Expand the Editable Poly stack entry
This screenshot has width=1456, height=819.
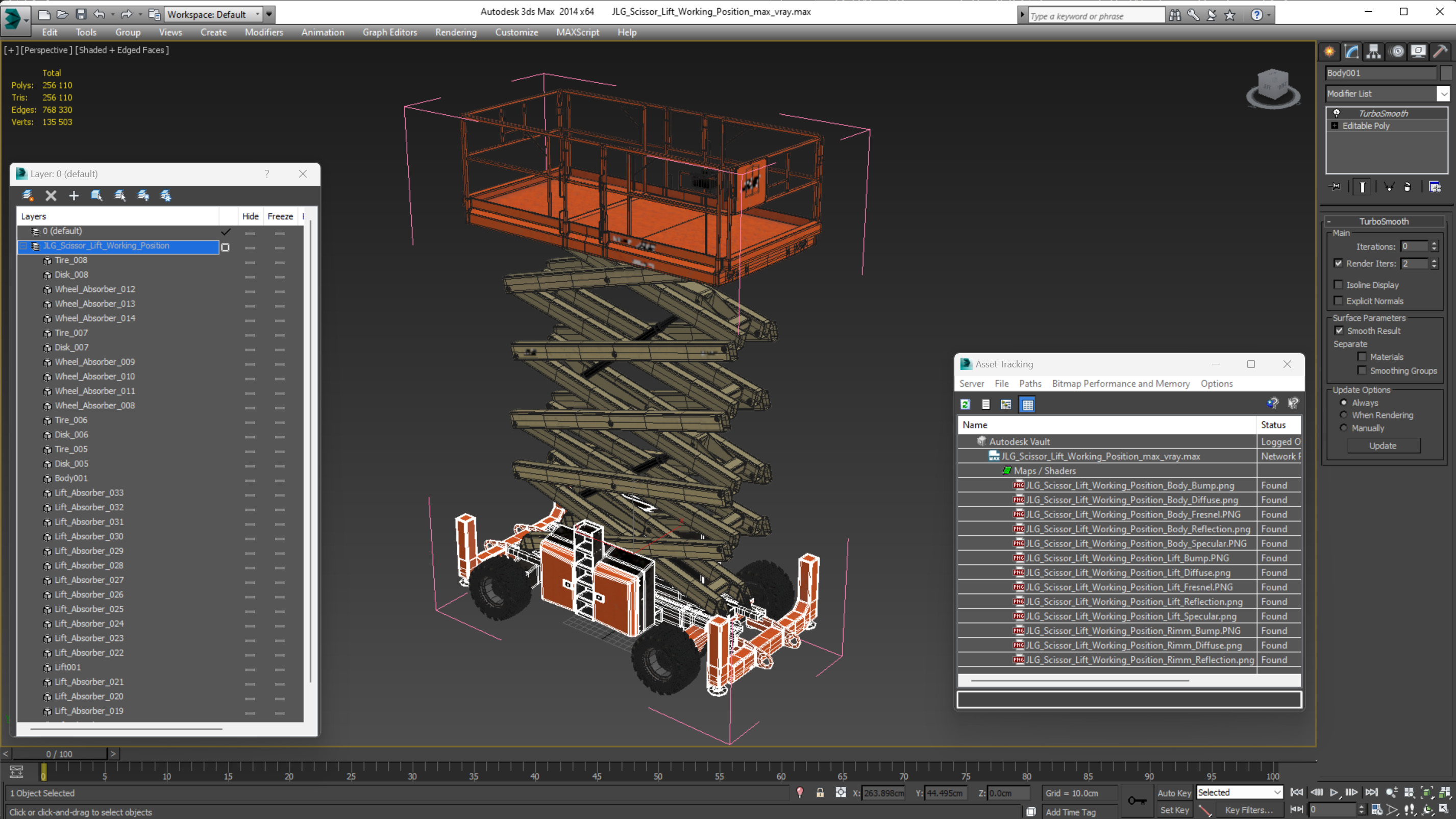1335,126
